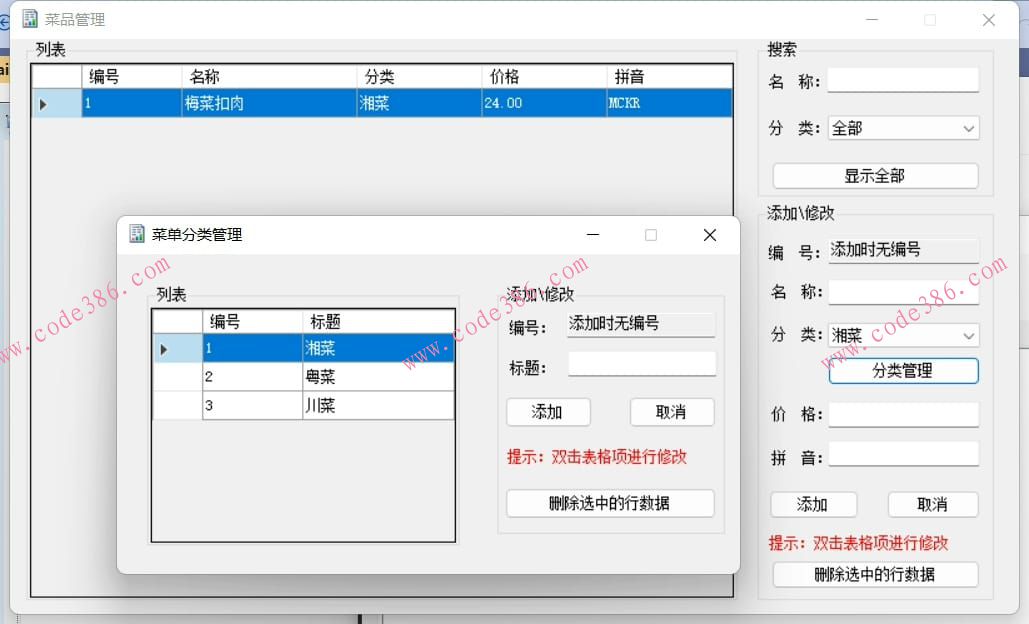The width and height of the screenshot is (1029, 624).
Task: Click 取消 in the right panel
Action: [x=932, y=504]
